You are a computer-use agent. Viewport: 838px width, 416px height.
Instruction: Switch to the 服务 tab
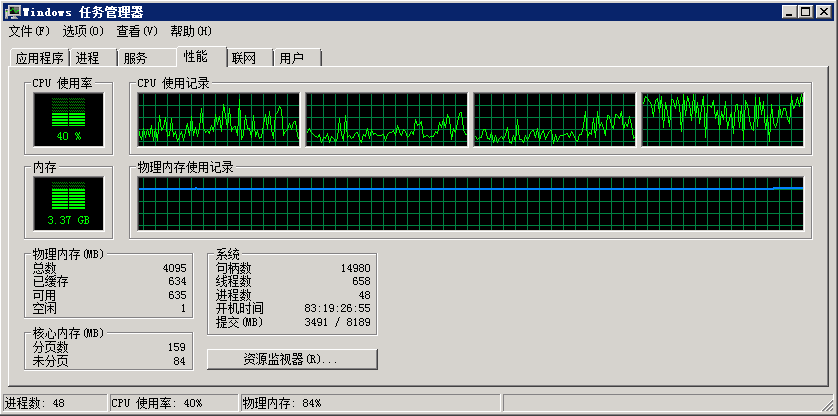coord(147,58)
